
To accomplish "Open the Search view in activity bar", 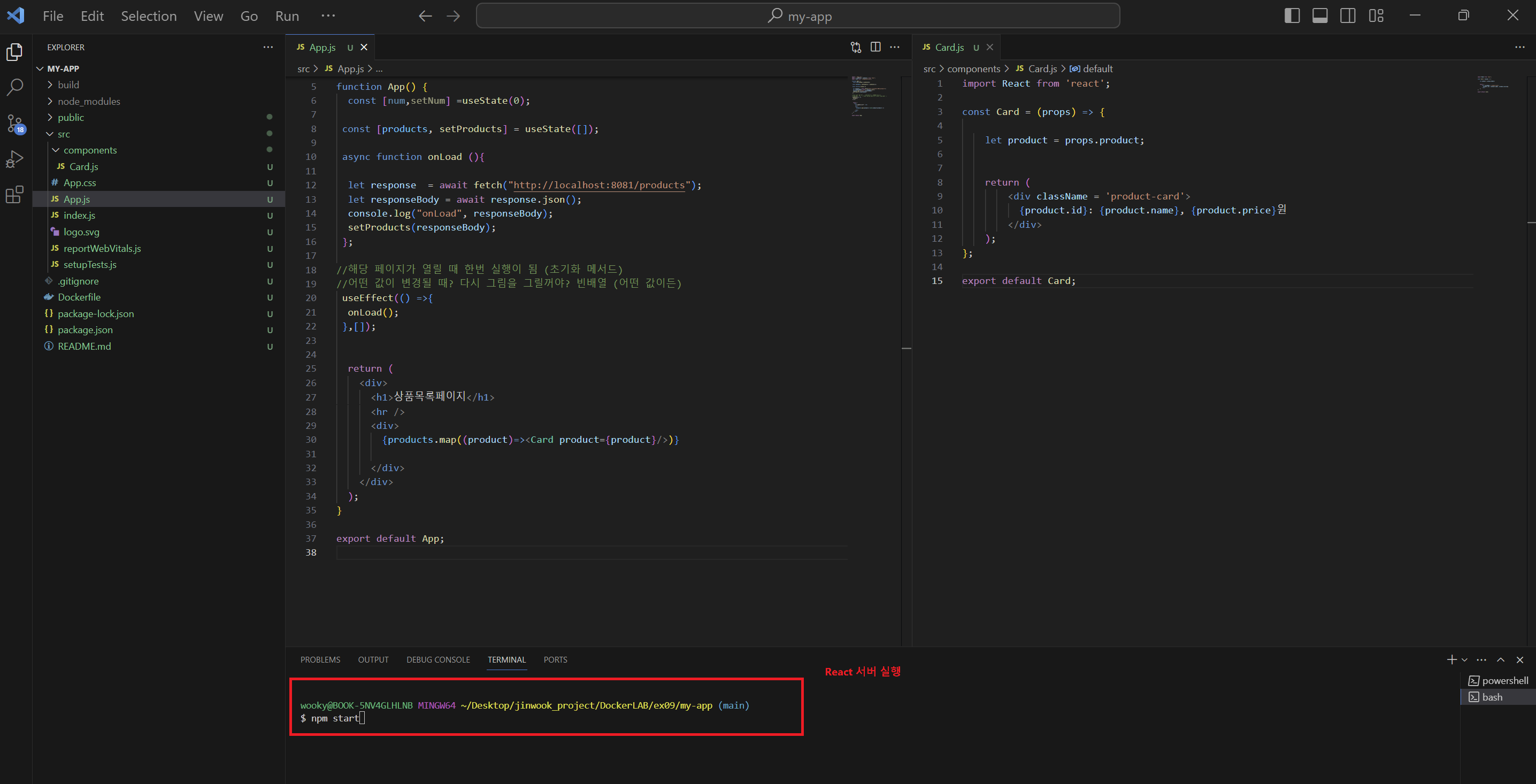I will click(15, 88).
